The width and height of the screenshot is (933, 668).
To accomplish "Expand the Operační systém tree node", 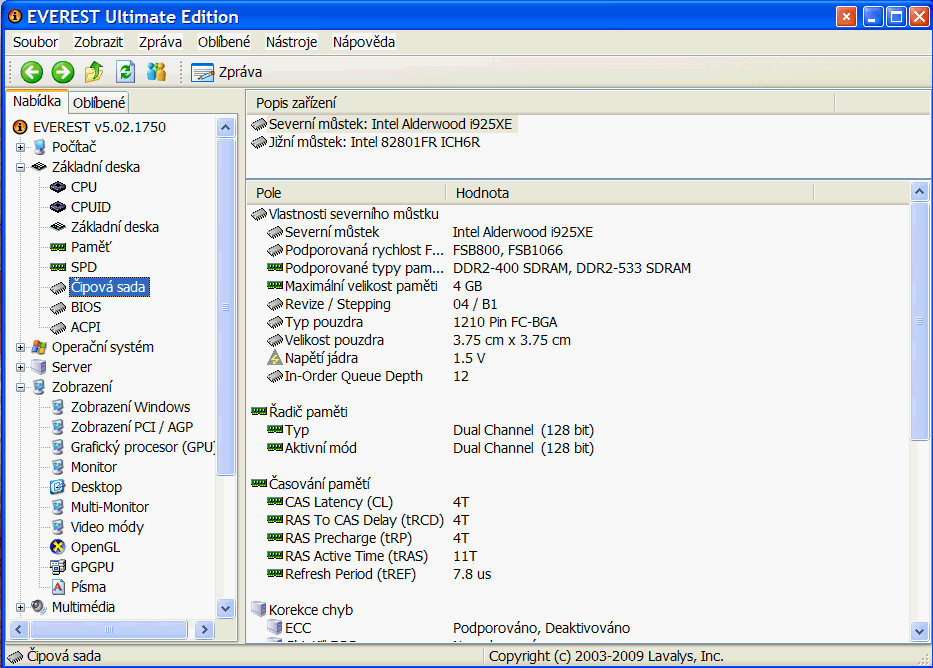I will click(x=20, y=347).
